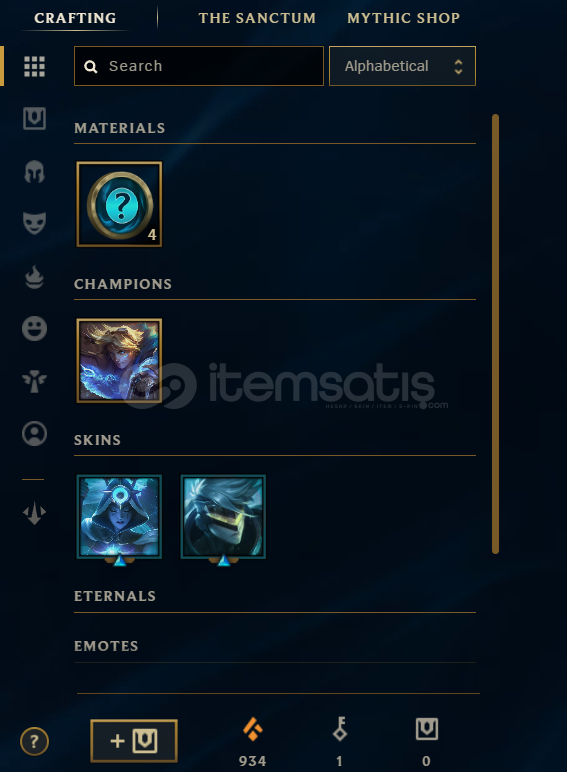Click the downward arrows sidebar icon
This screenshot has width=567, height=772.
(x=34, y=514)
